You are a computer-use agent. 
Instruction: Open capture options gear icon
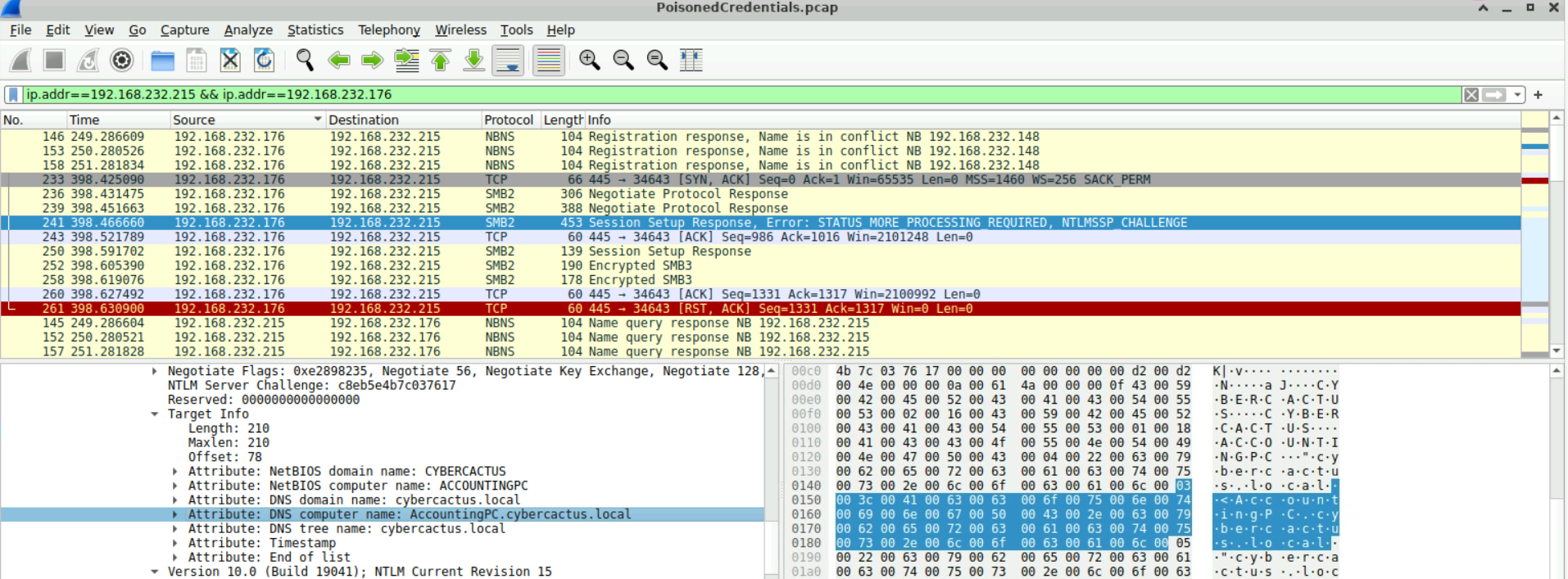point(121,60)
